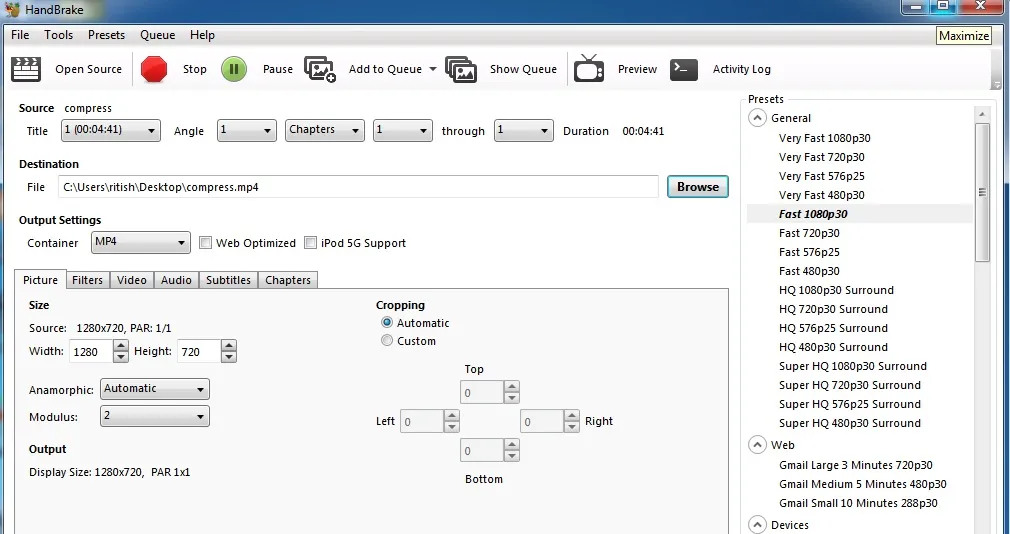Tick the iPod 5G Support checkbox
The image size is (1010, 534).
(x=310, y=243)
